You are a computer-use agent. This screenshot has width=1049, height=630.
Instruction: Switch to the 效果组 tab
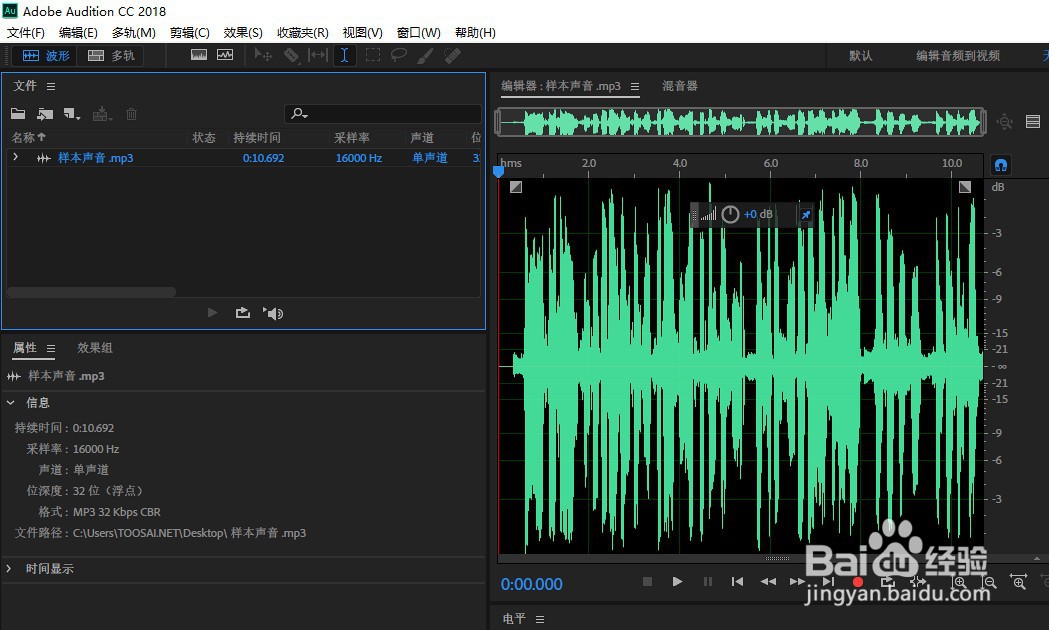pos(94,348)
